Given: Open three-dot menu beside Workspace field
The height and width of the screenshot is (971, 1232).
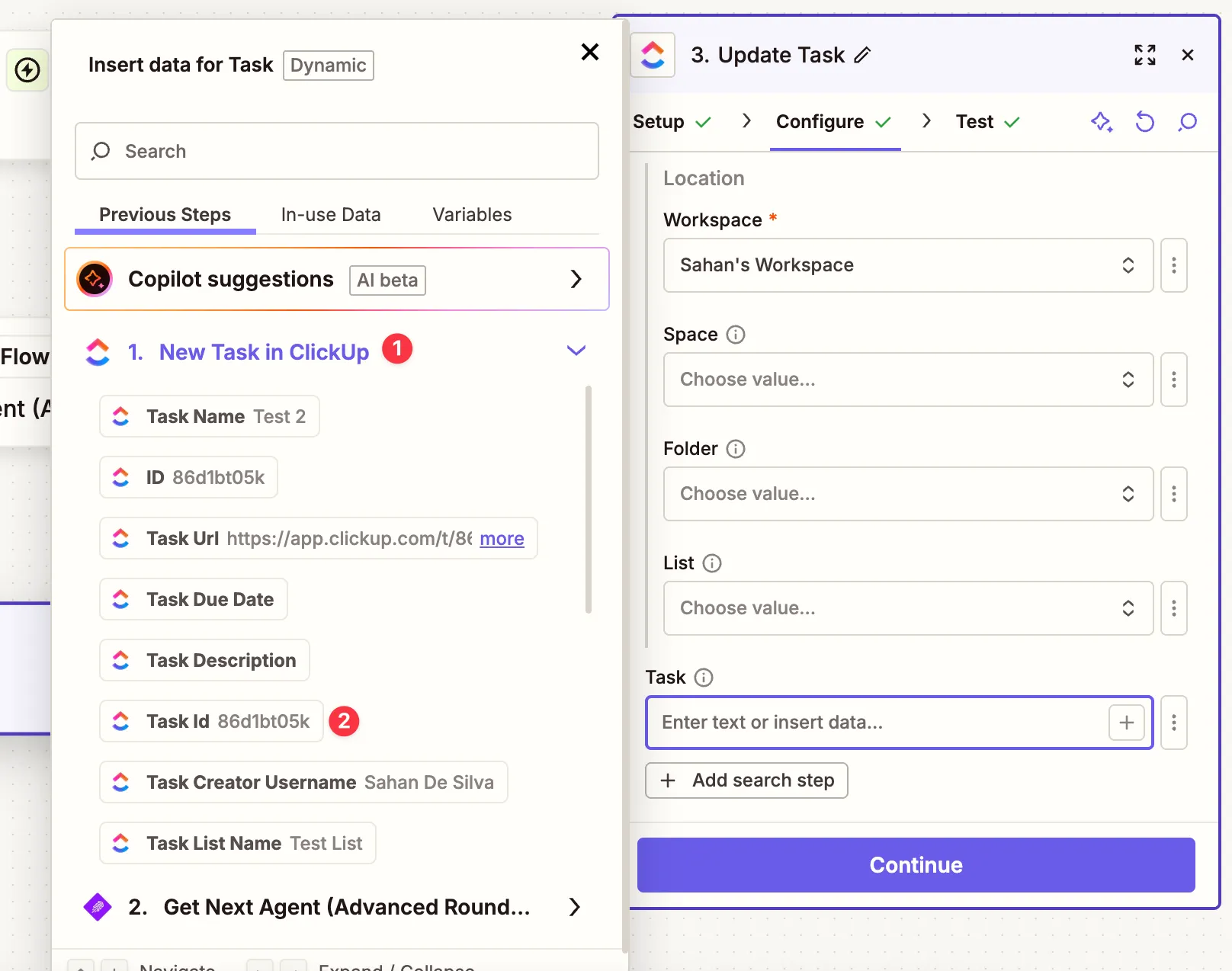Looking at the screenshot, I should point(1173,265).
